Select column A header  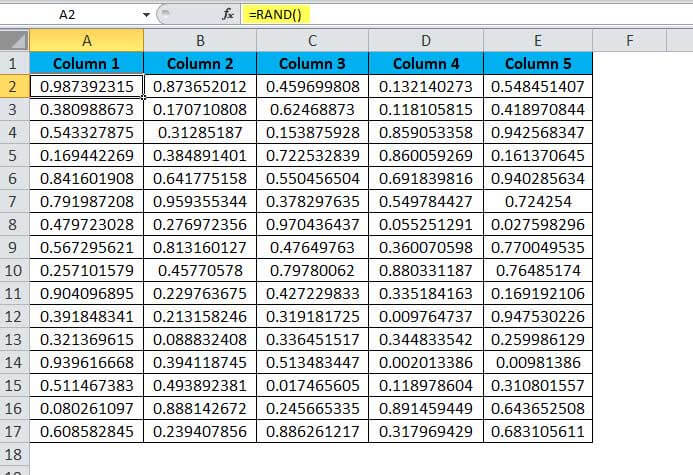coord(87,41)
